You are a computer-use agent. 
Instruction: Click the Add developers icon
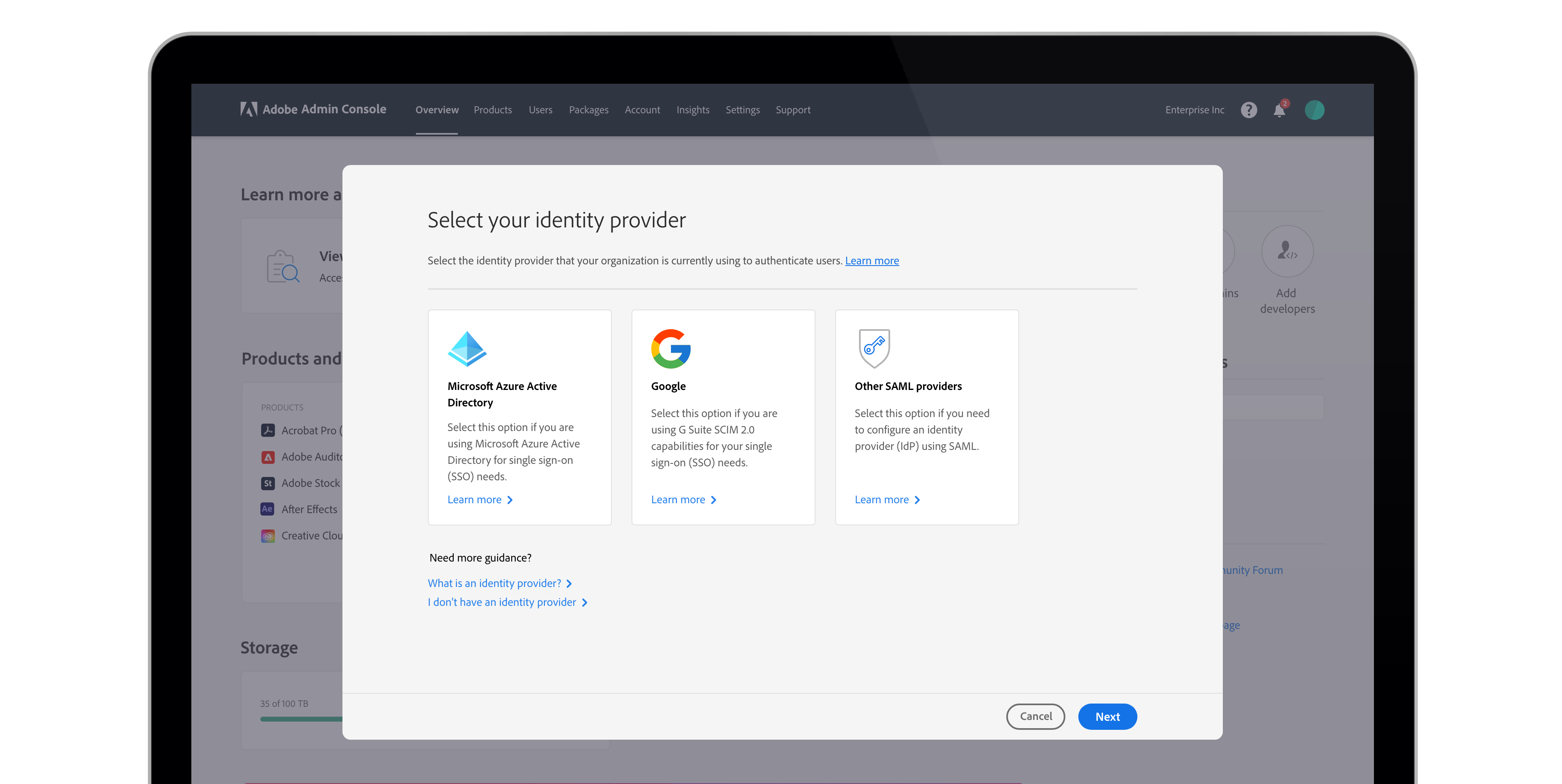(1287, 251)
